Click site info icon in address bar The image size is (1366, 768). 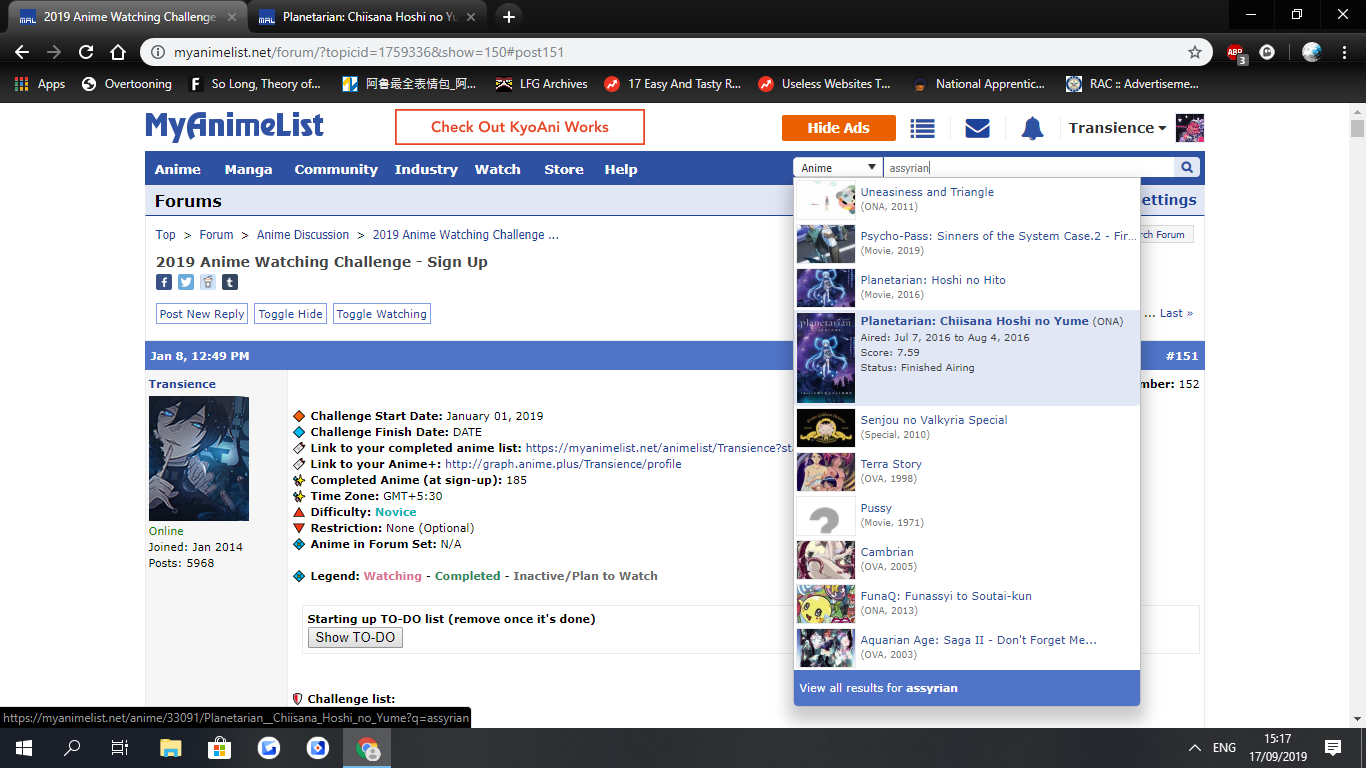pyautogui.click(x=158, y=52)
